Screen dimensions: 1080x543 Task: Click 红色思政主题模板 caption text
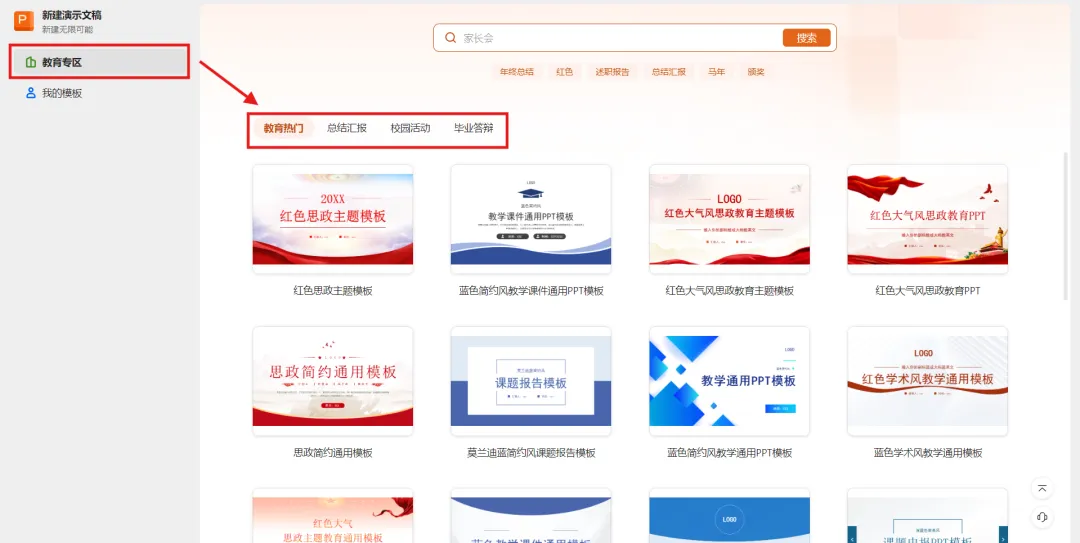point(333,291)
